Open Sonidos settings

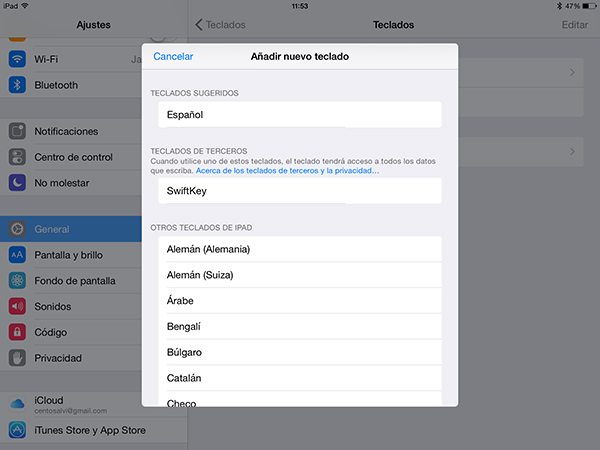click(71, 307)
